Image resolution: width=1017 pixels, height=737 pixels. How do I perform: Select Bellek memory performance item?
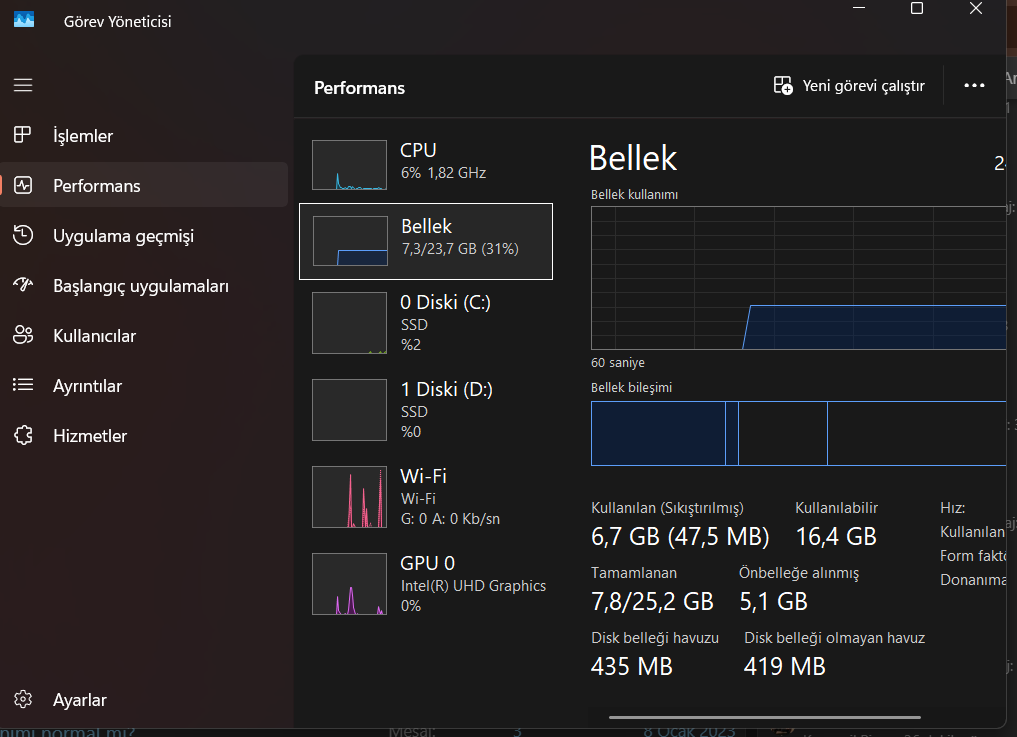click(x=426, y=241)
